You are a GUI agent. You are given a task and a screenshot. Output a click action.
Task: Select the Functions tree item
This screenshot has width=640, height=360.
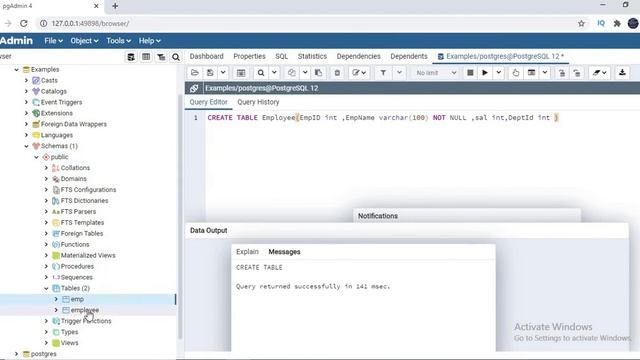(75, 244)
